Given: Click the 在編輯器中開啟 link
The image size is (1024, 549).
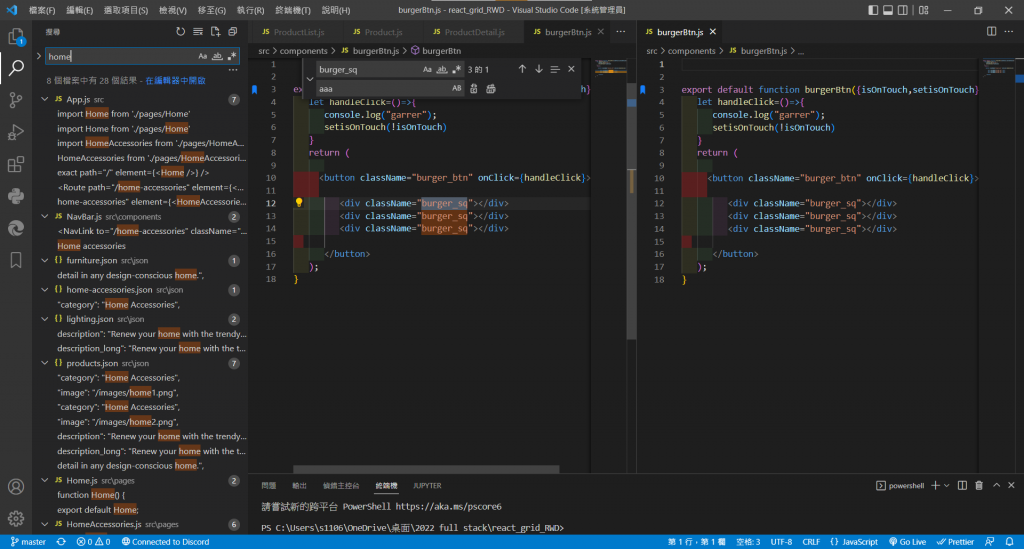Looking at the screenshot, I should pos(175,80).
